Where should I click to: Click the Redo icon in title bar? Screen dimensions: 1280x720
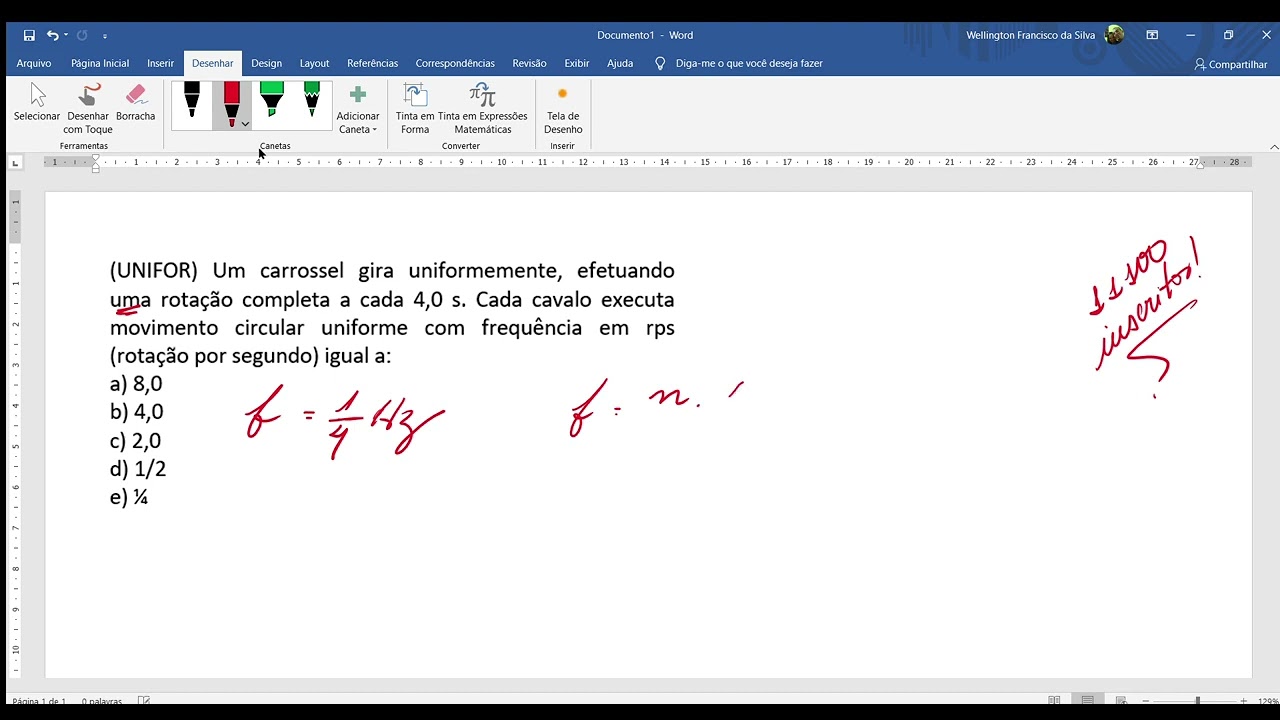click(x=82, y=35)
